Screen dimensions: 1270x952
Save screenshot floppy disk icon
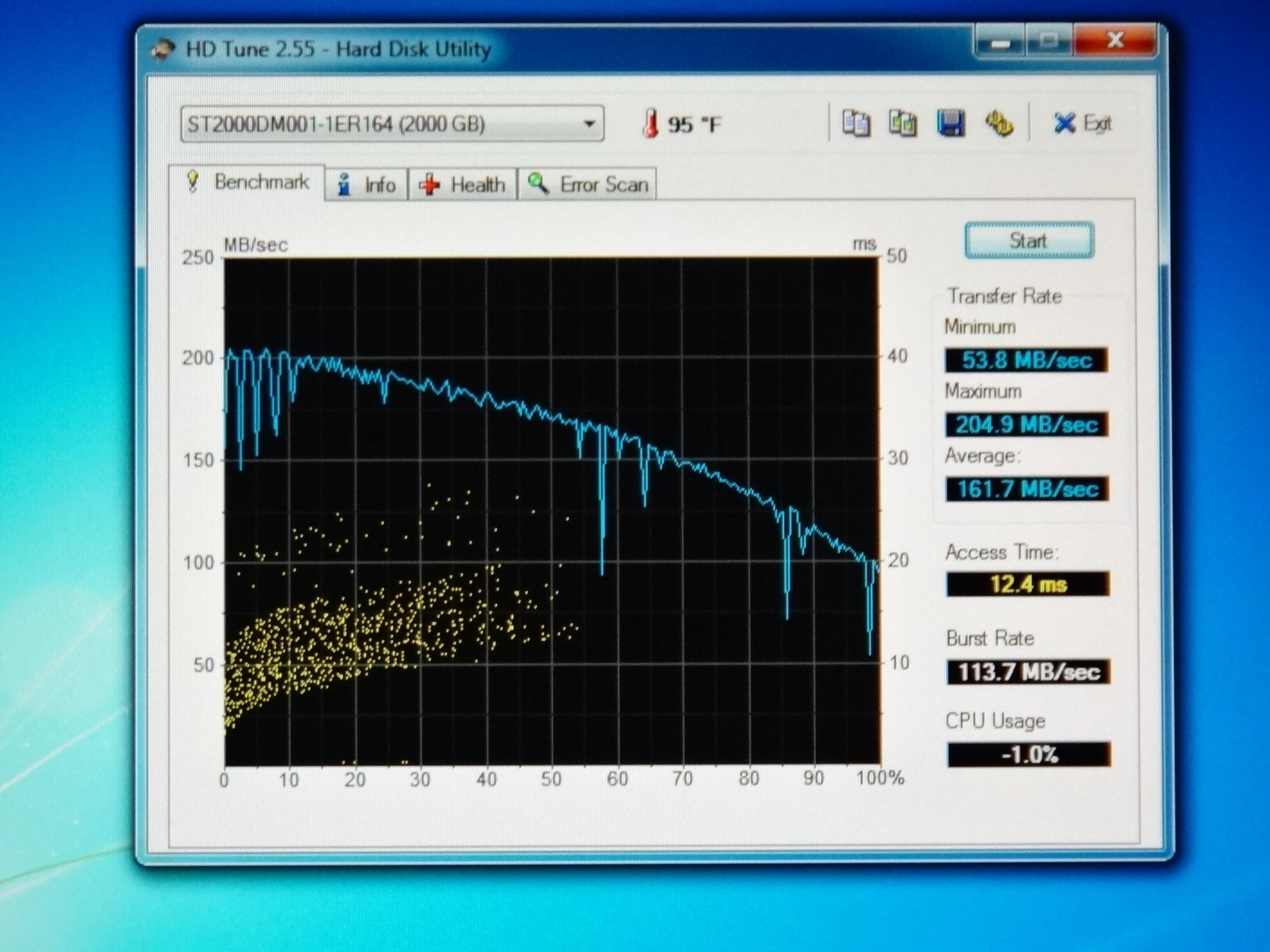[951, 123]
